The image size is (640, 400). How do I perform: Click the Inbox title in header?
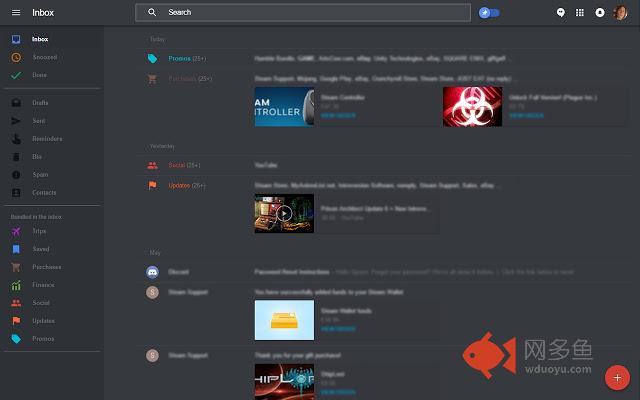point(43,13)
